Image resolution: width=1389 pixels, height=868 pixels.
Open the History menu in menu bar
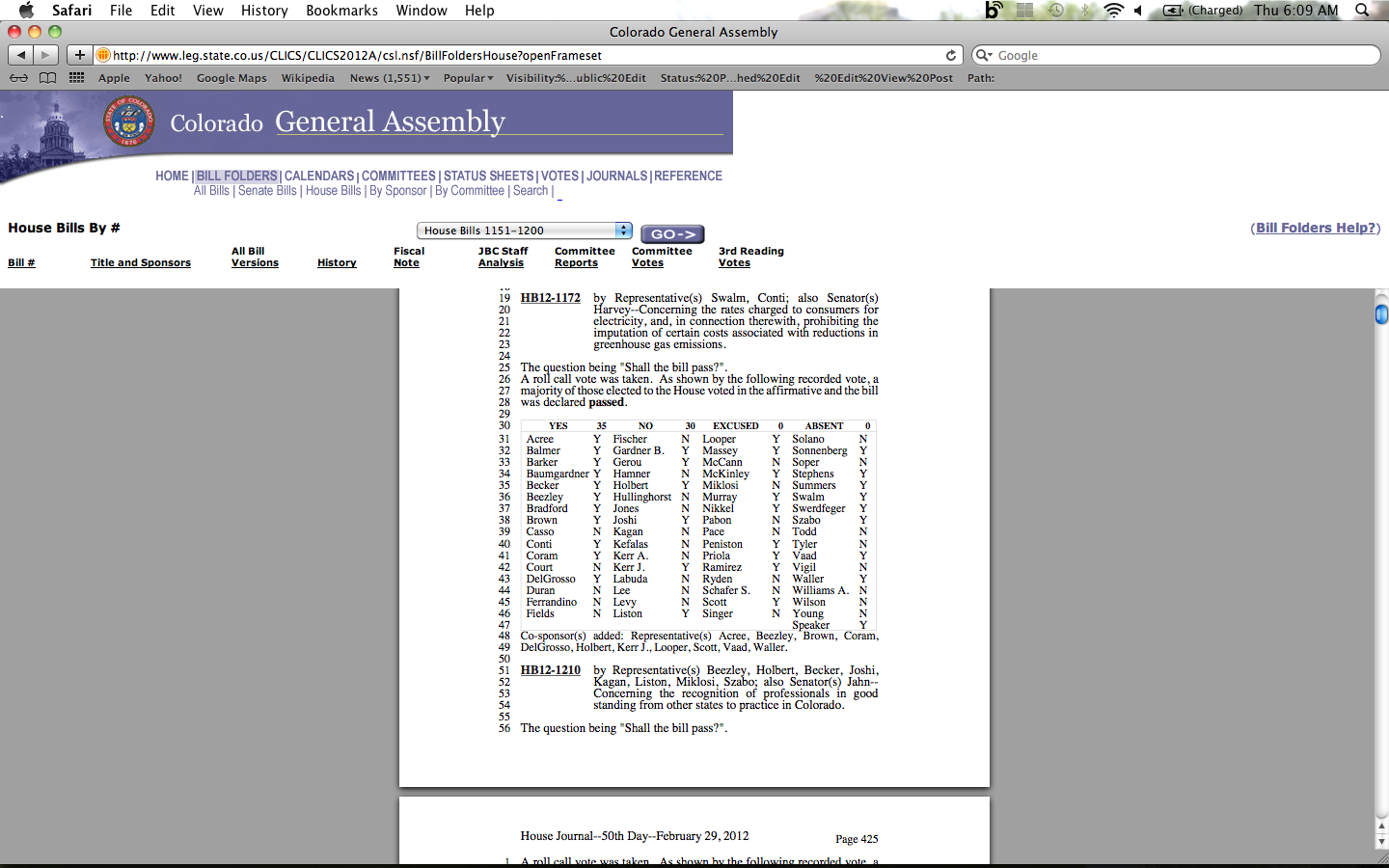pos(264,11)
